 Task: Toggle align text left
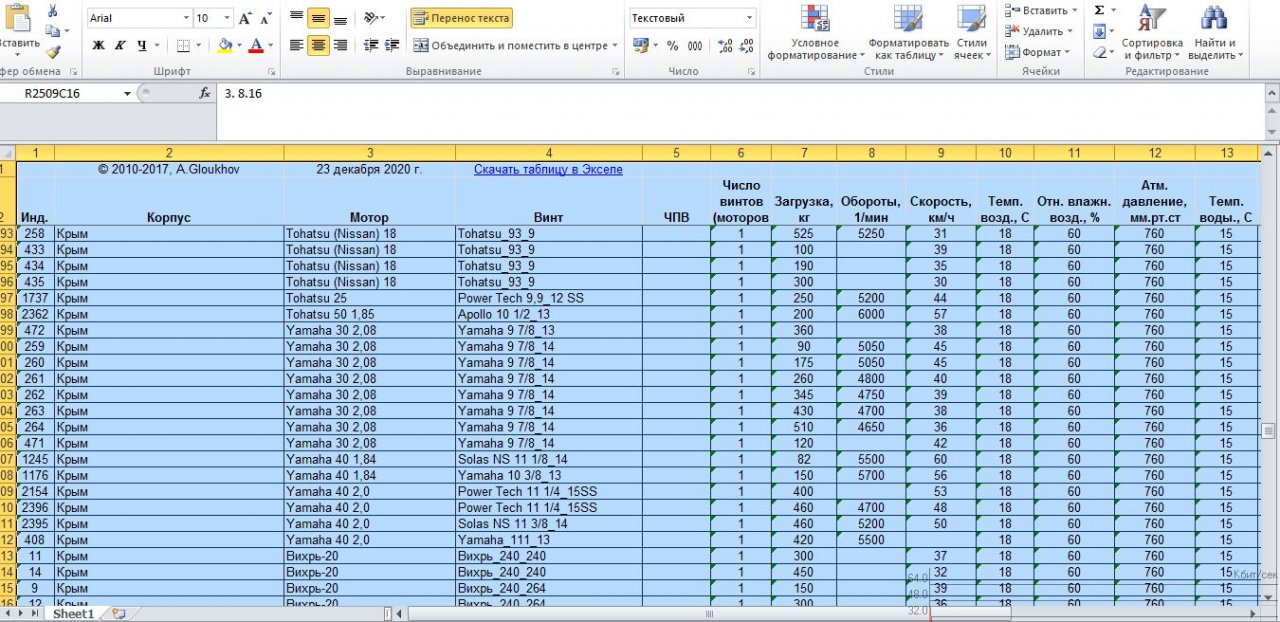(296, 45)
